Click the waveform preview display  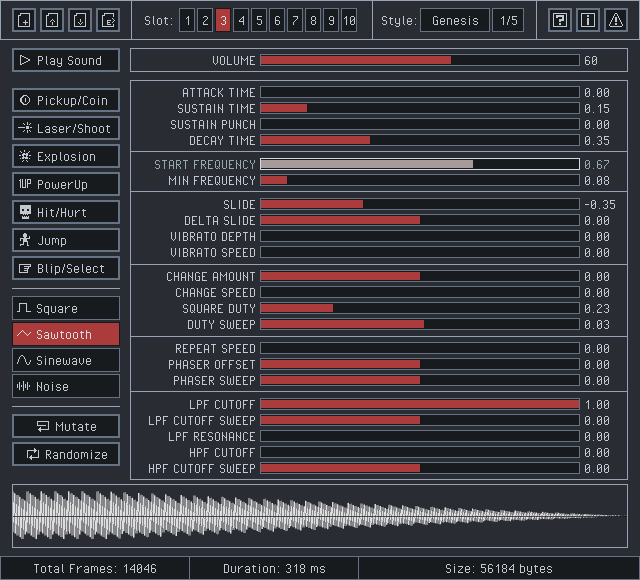point(320,516)
